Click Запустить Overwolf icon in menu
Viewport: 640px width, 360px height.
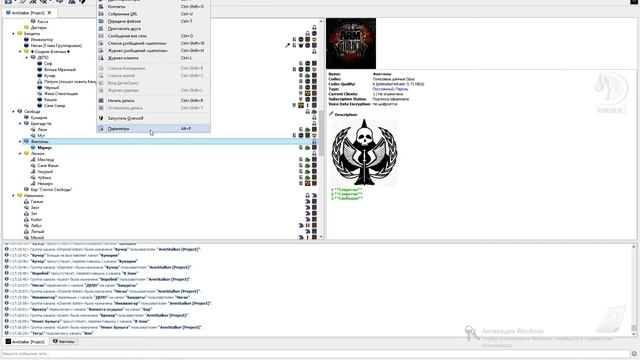[101, 118]
